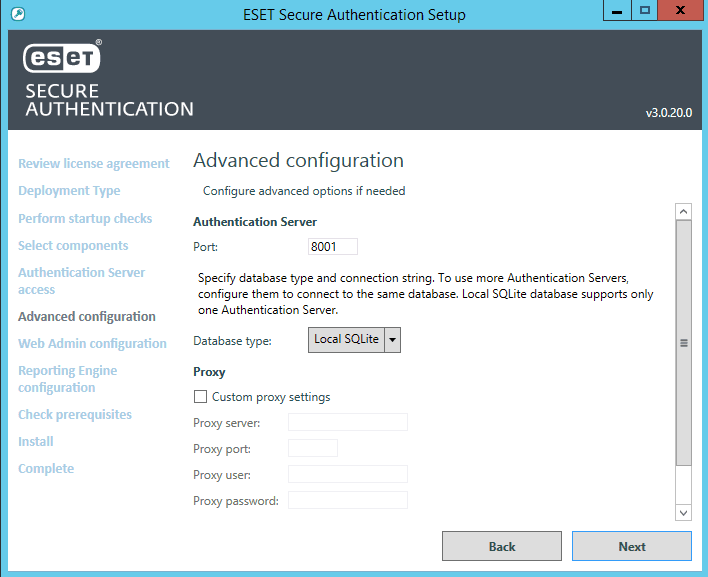Maximize the setup window
Screen dimensions: 708x577
pyautogui.click(x=645, y=11)
